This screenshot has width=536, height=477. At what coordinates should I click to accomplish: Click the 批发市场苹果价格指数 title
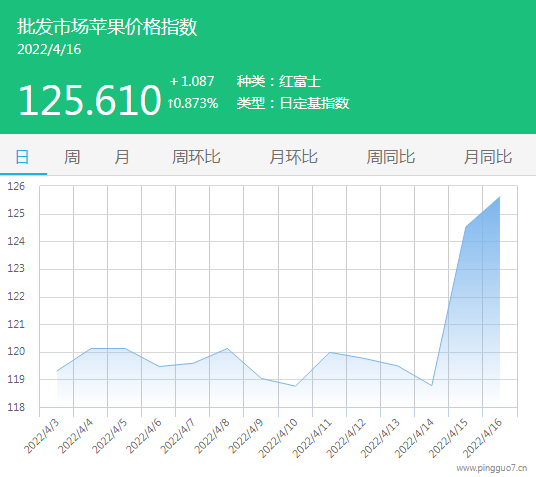pyautogui.click(x=107, y=27)
